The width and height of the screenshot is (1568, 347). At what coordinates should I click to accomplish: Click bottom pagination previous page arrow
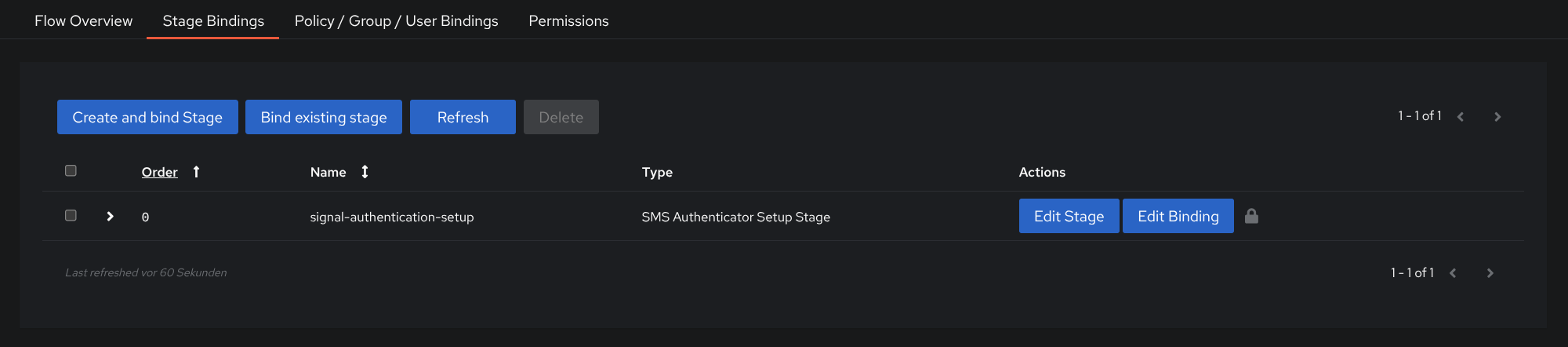coord(1453,273)
